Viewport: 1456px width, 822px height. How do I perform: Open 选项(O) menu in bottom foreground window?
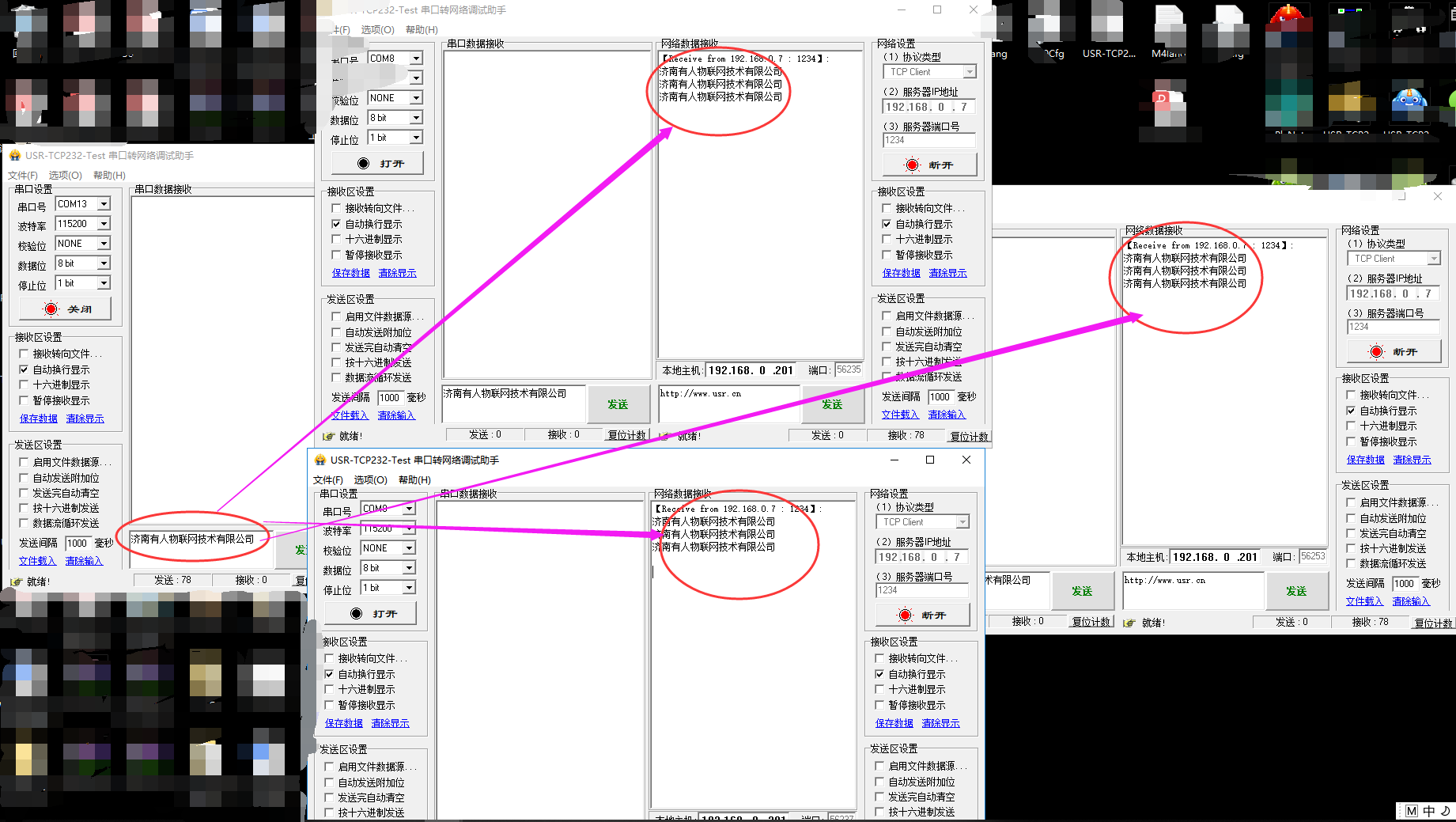tap(370, 480)
